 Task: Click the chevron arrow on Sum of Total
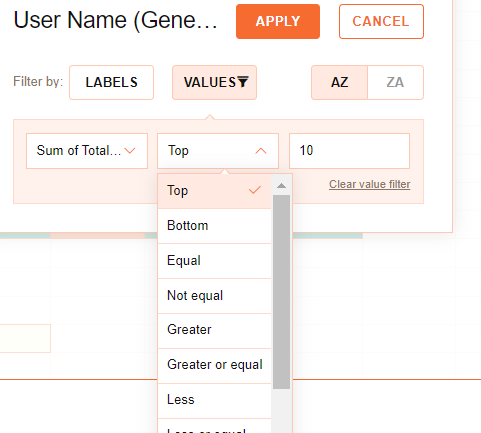[x=130, y=151]
